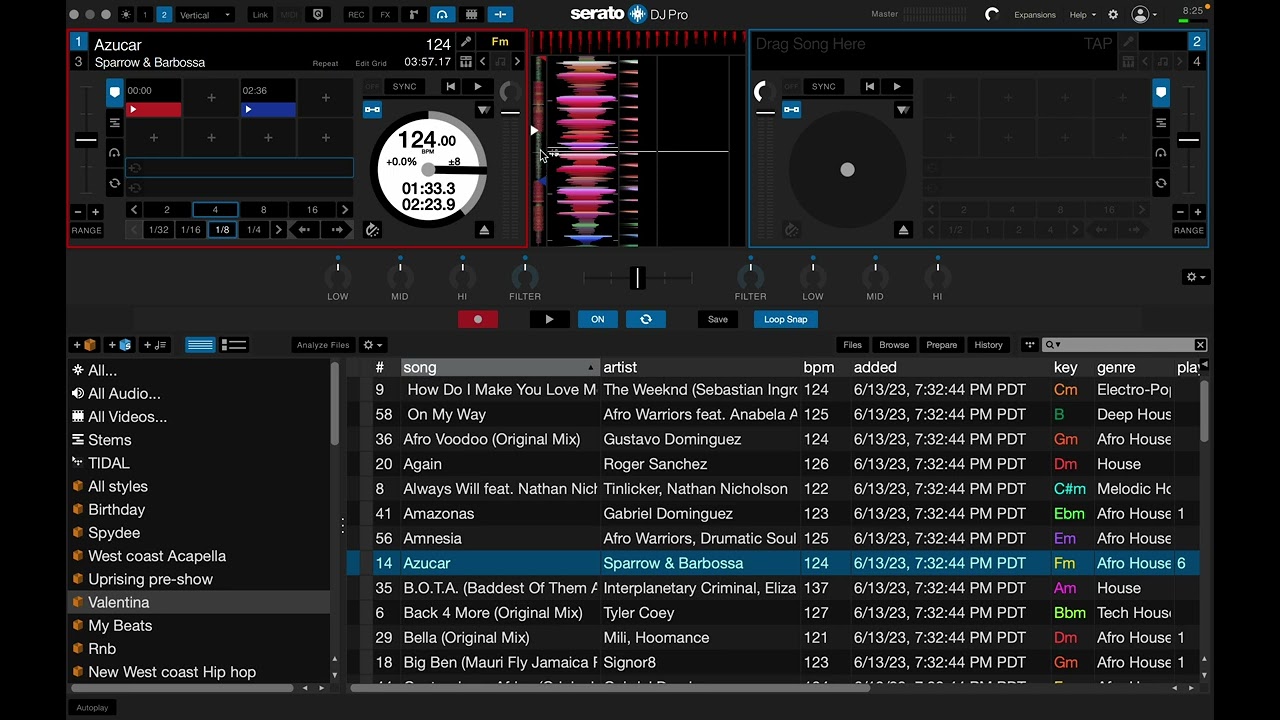Expand deck 2 tempo options triangle
1280x720 pixels.
pos(903,110)
